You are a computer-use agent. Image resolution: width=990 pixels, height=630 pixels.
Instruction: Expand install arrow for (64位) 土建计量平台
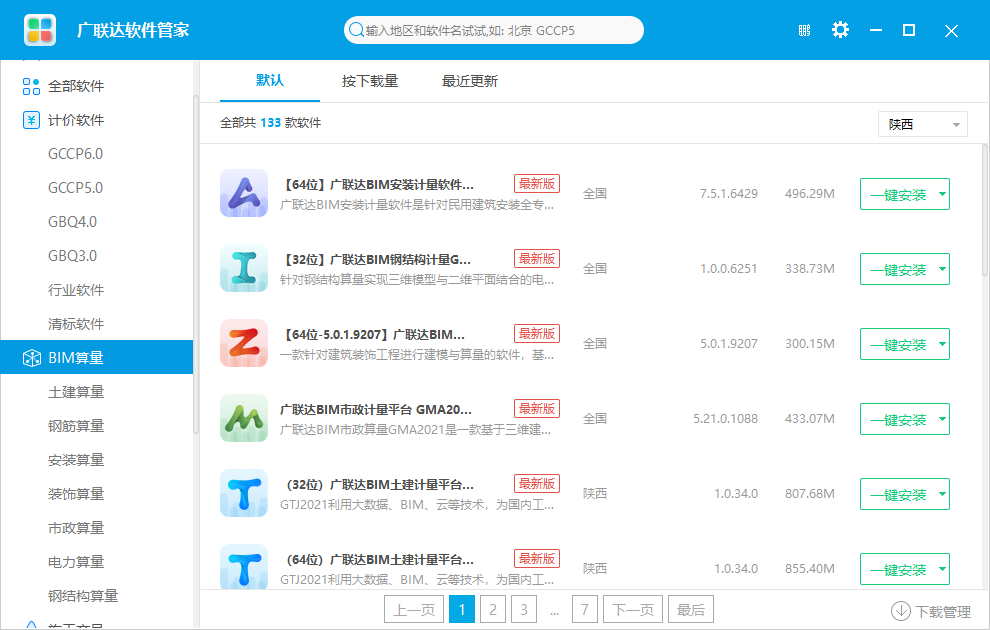point(942,569)
